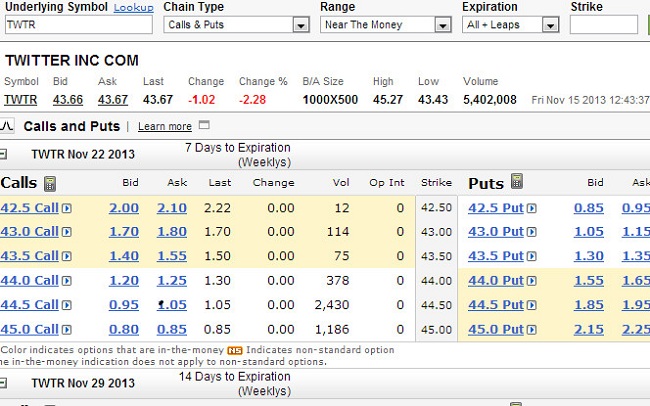Click the 45.0 Call ask 0.85

[172, 329]
